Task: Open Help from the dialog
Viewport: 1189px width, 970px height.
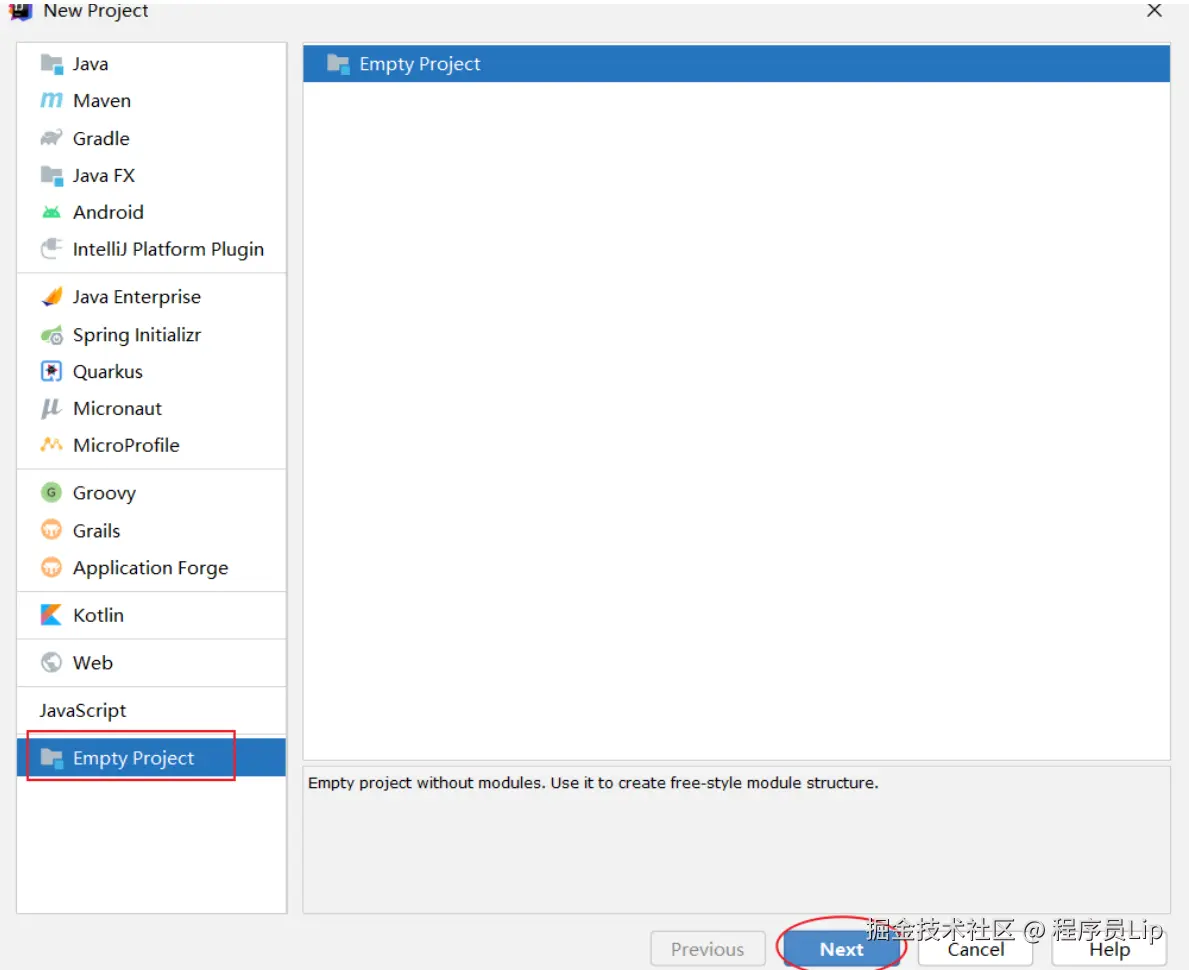Action: point(1109,949)
